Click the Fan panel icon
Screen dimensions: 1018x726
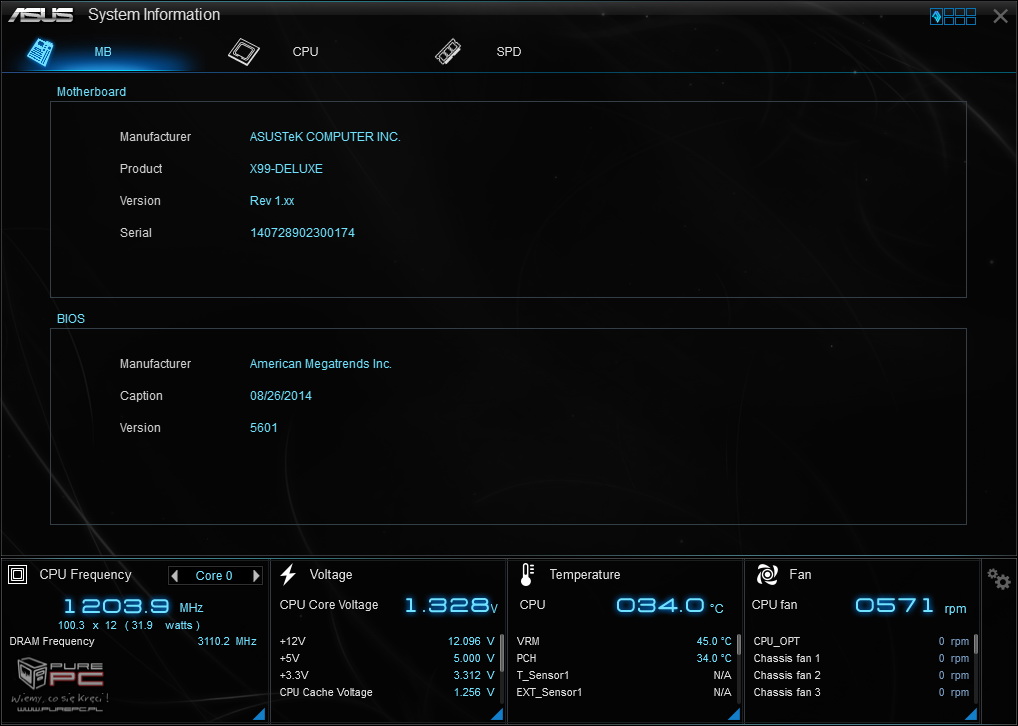click(x=767, y=575)
